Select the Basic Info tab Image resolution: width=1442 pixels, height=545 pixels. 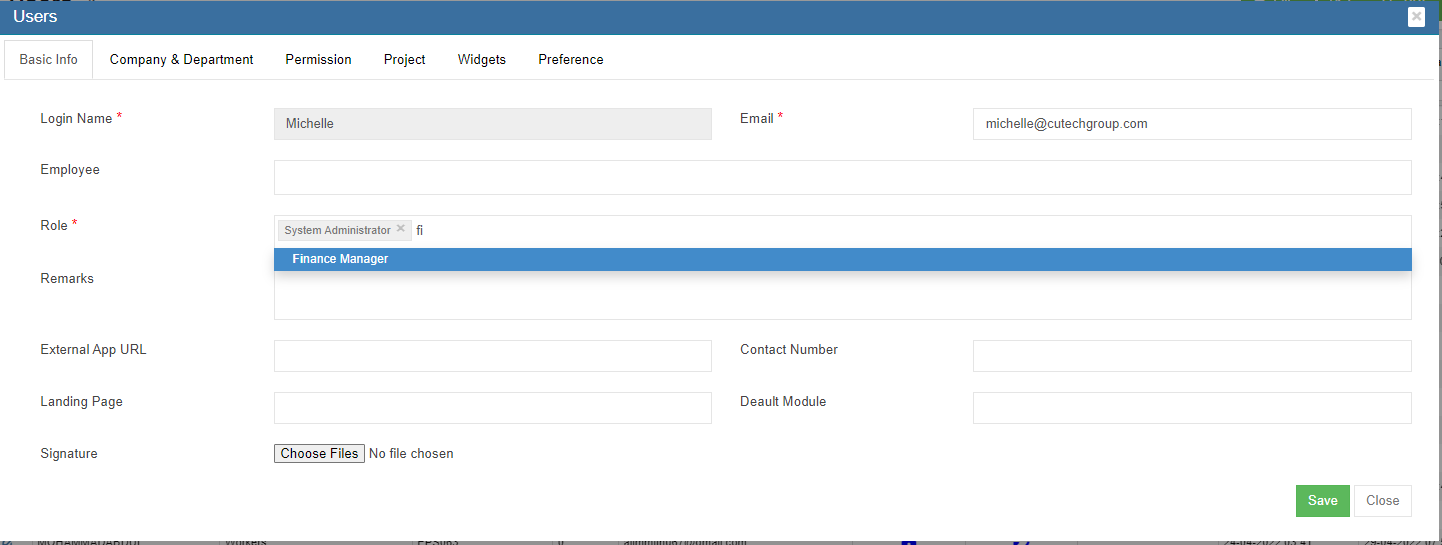pyautogui.click(x=48, y=60)
